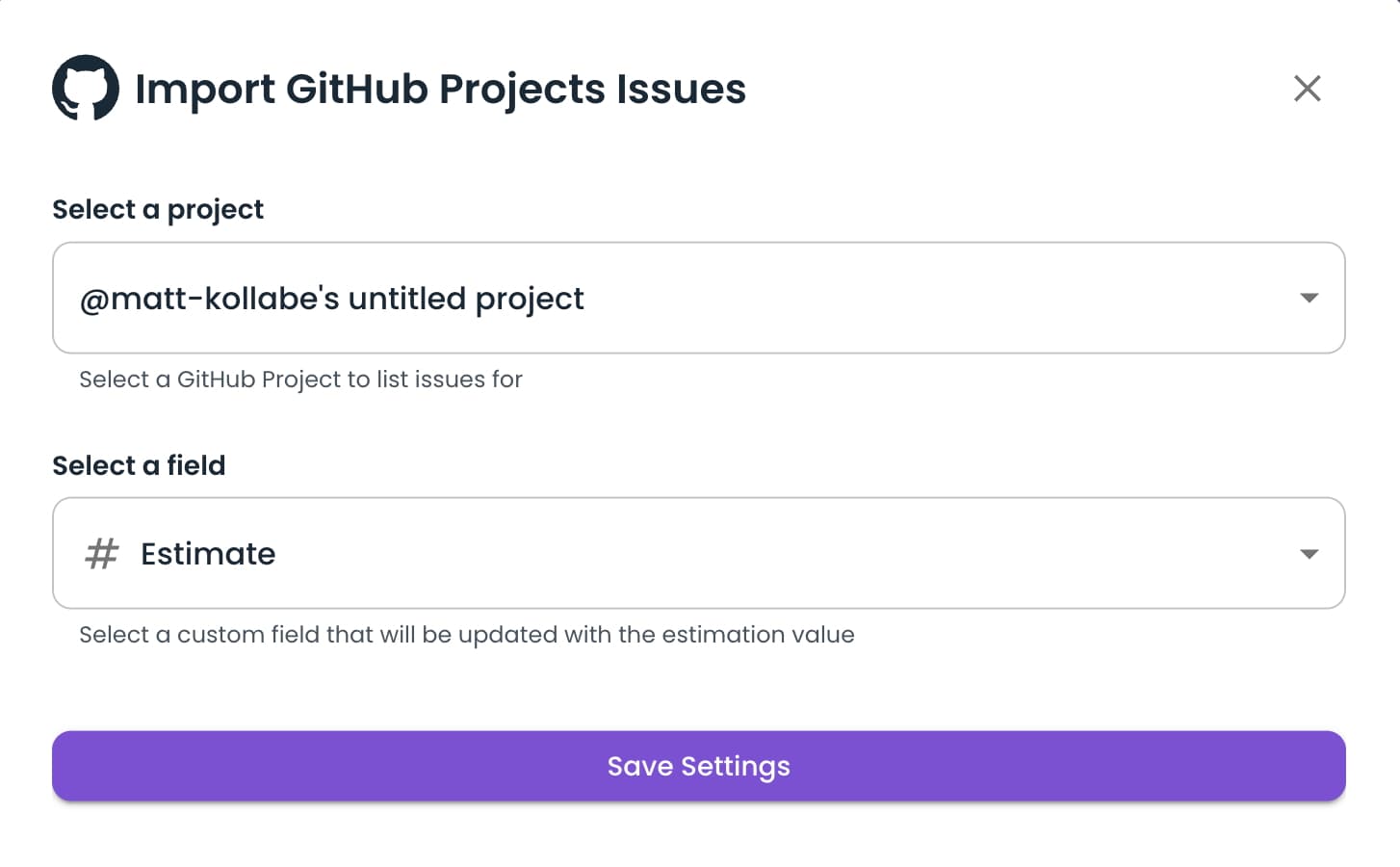Click the "Estimate" field value
This screenshot has width=1400, height=867.
click(x=208, y=554)
